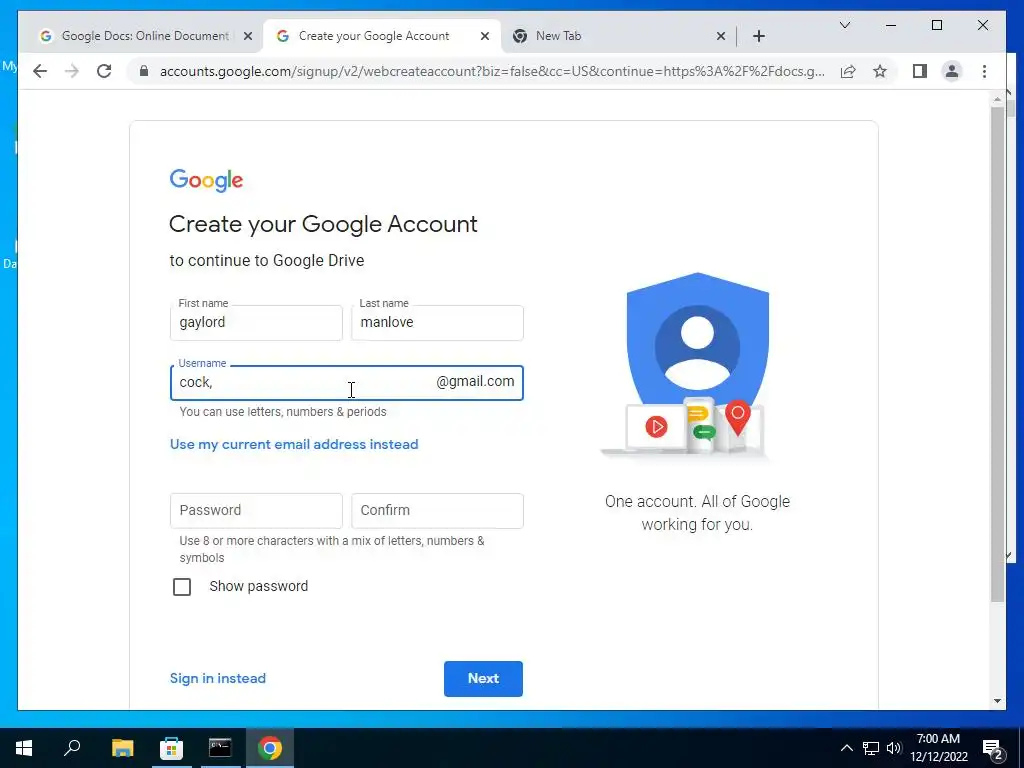
Task: Click the volume speaker tray icon
Action: tap(894, 748)
